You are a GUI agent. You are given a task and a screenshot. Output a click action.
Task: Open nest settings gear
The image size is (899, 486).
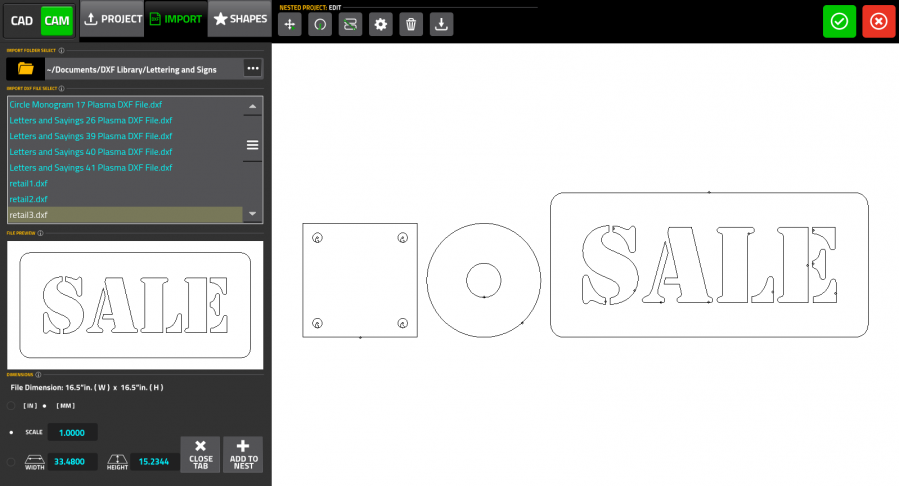[381, 24]
